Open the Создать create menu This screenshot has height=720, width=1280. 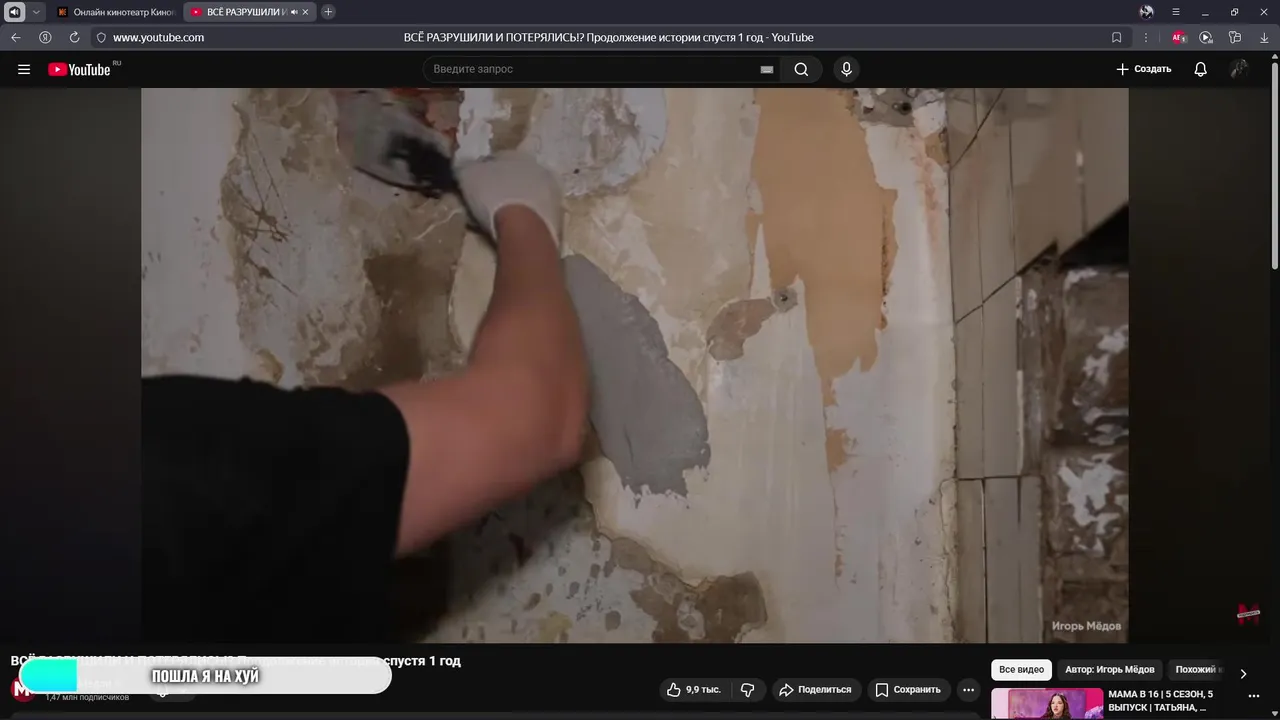click(x=1143, y=69)
